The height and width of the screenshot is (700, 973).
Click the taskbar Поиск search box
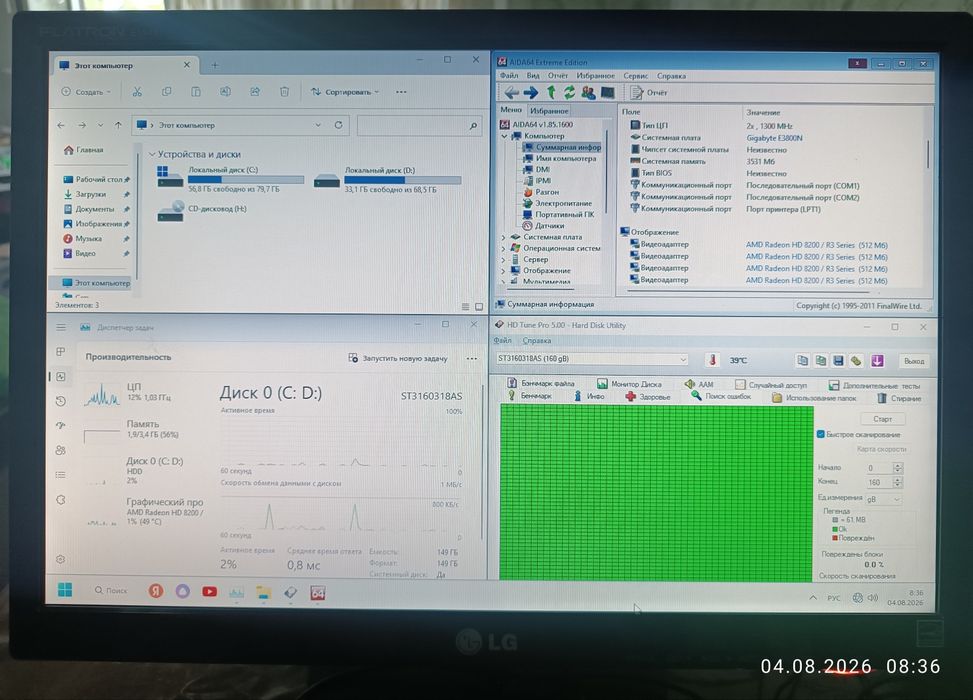click(x=111, y=590)
